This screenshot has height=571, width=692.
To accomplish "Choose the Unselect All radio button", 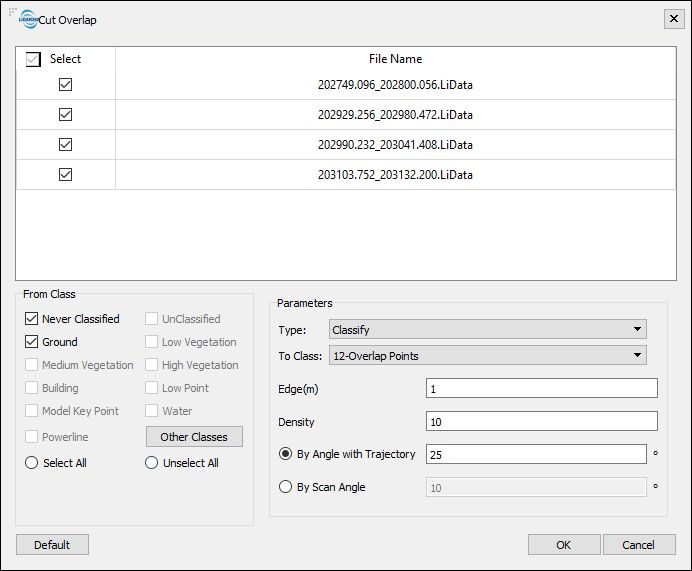I will [151, 462].
